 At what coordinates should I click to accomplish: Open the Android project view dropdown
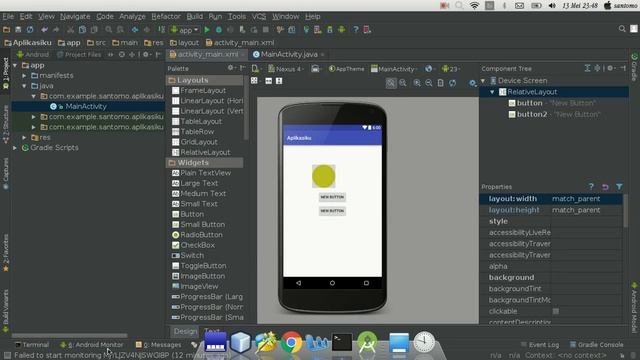[x=33, y=54]
